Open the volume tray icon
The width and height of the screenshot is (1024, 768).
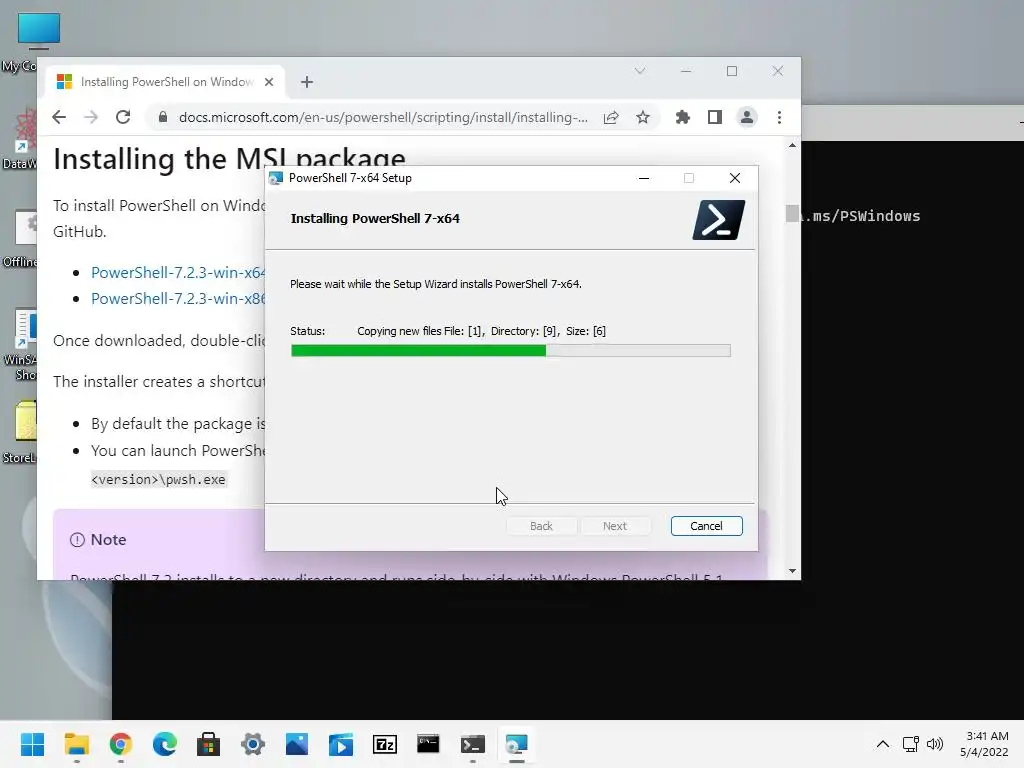click(x=935, y=744)
